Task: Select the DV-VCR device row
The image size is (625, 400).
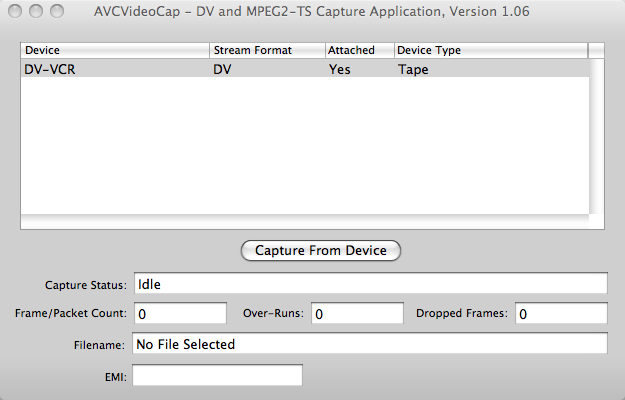Action: (x=305, y=69)
